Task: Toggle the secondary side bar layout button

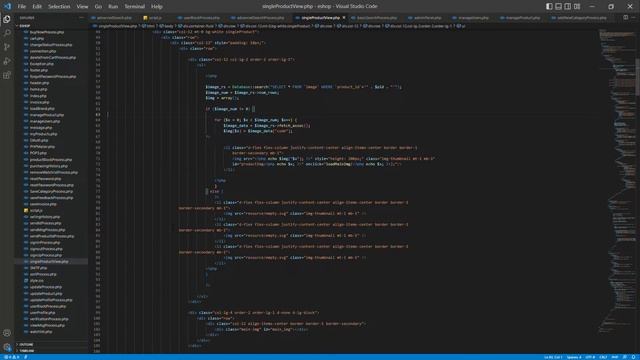Action: point(568,6)
